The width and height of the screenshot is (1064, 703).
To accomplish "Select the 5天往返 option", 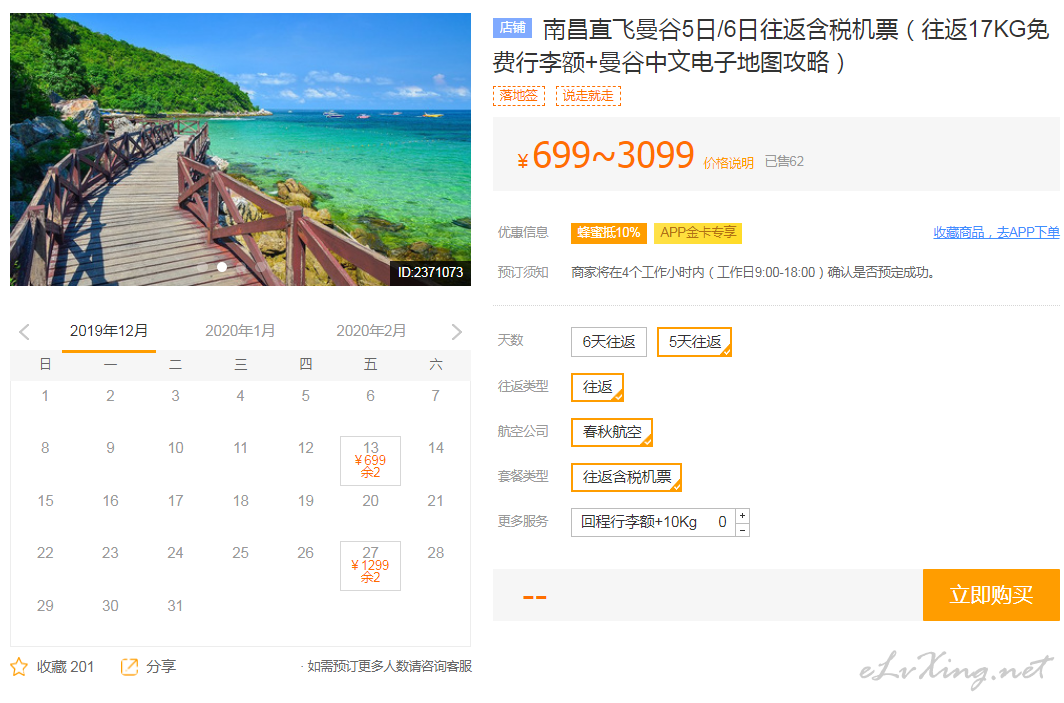I will click(x=694, y=342).
